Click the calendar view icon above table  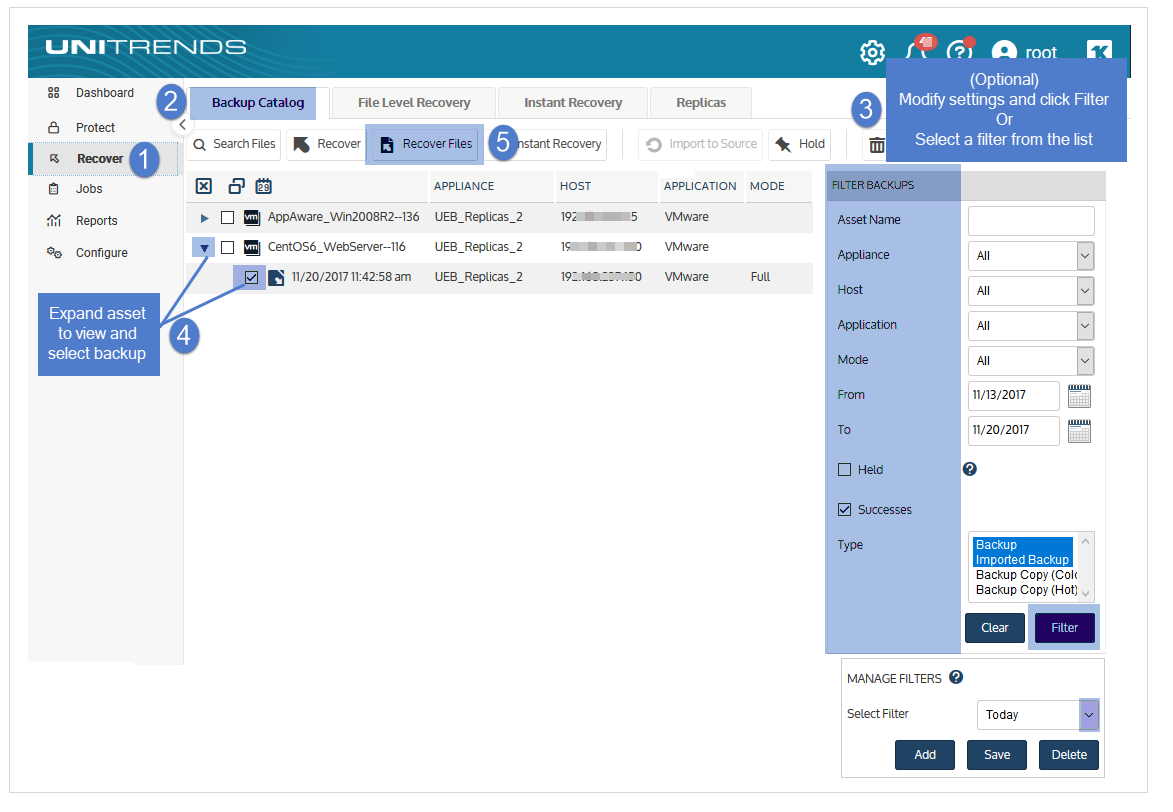coord(263,186)
